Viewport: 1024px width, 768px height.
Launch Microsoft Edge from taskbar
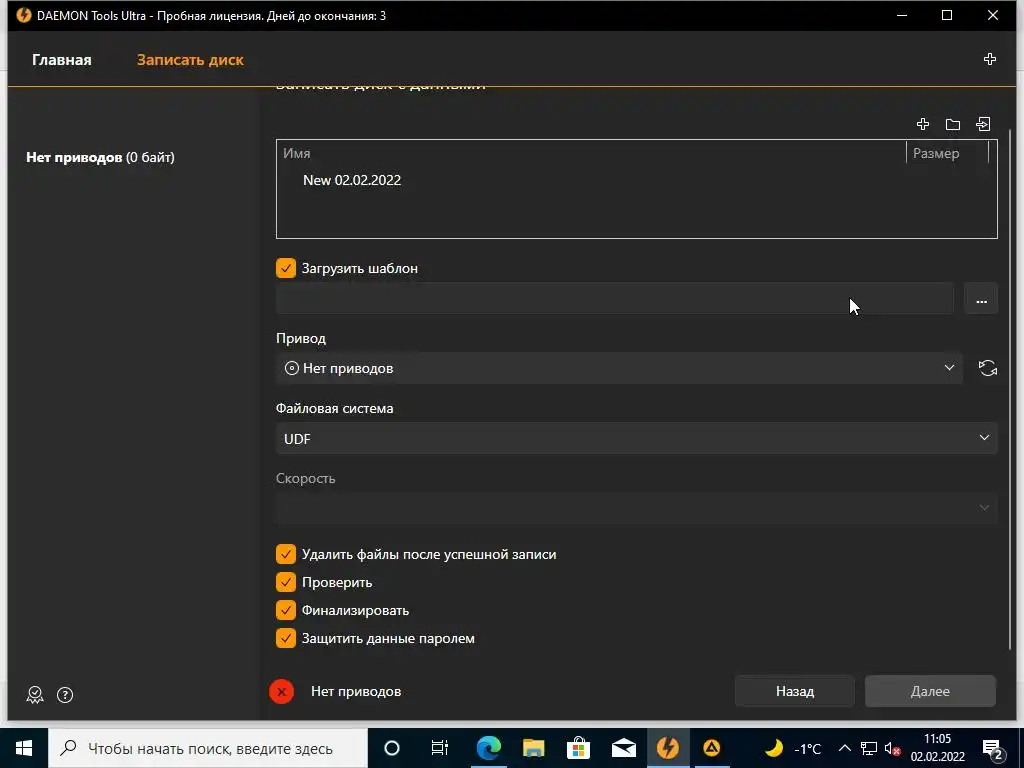pyautogui.click(x=488, y=748)
